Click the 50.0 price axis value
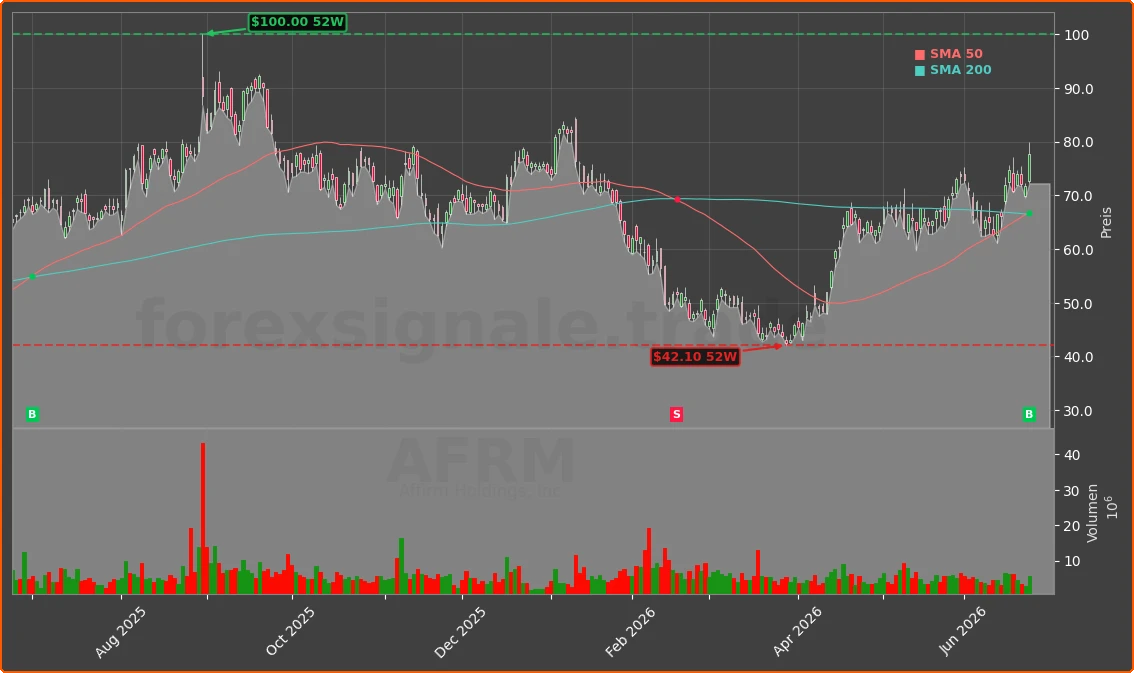The height and width of the screenshot is (673, 1134). (1078, 304)
